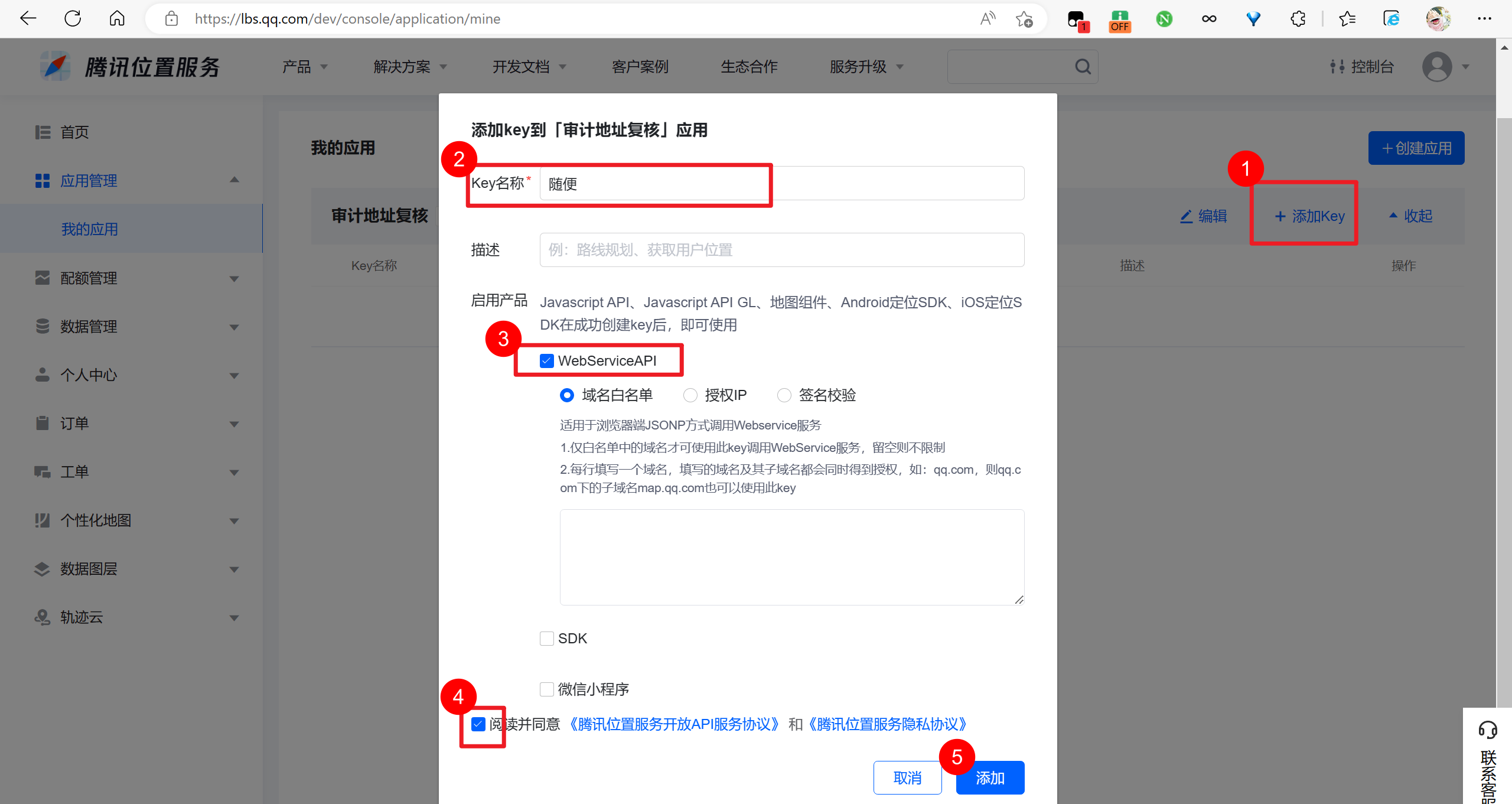Uncheck the WebServiceAPI checkbox

click(546, 360)
